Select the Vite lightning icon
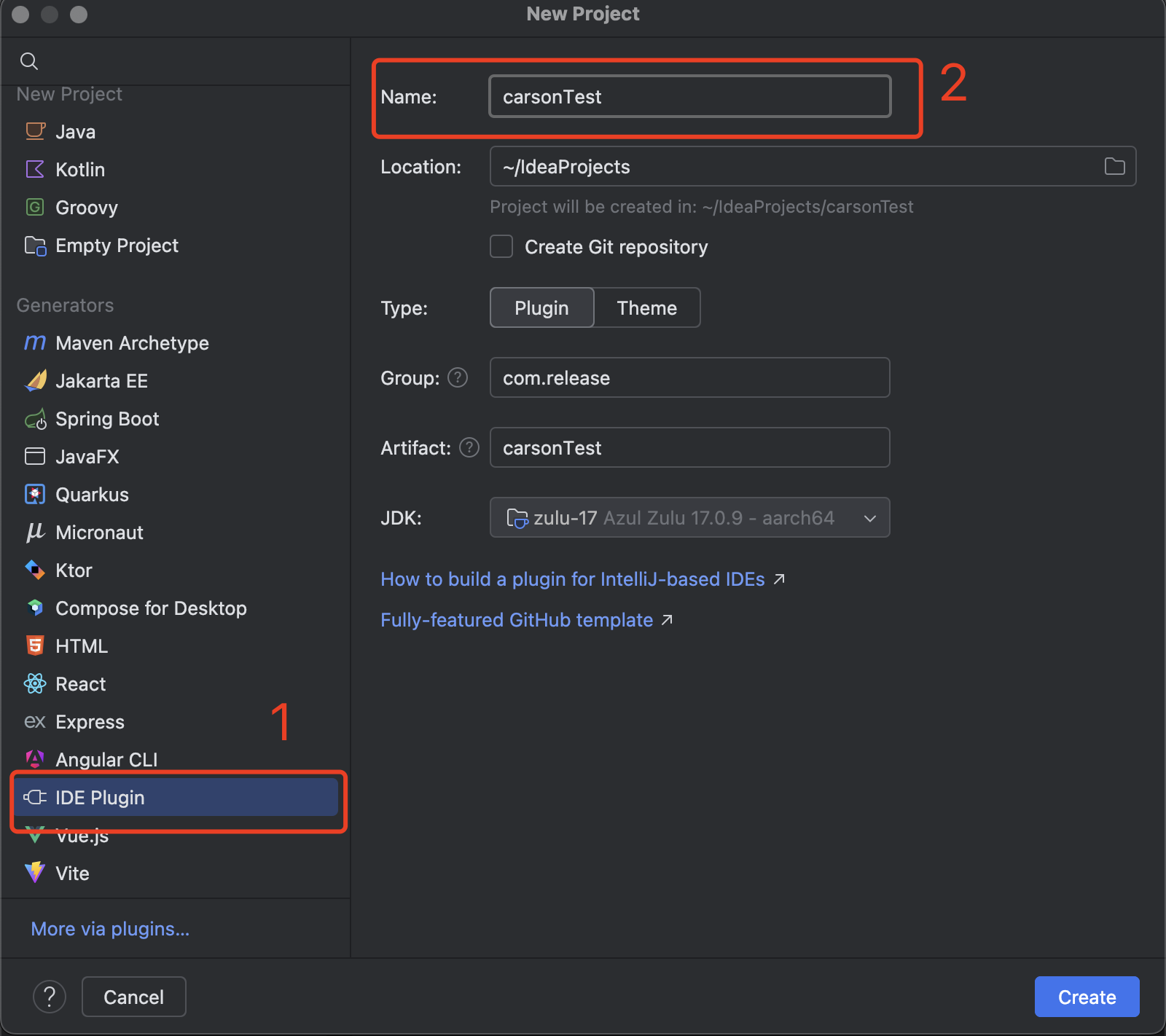Screen dimensions: 1166x1036 [x=35, y=873]
